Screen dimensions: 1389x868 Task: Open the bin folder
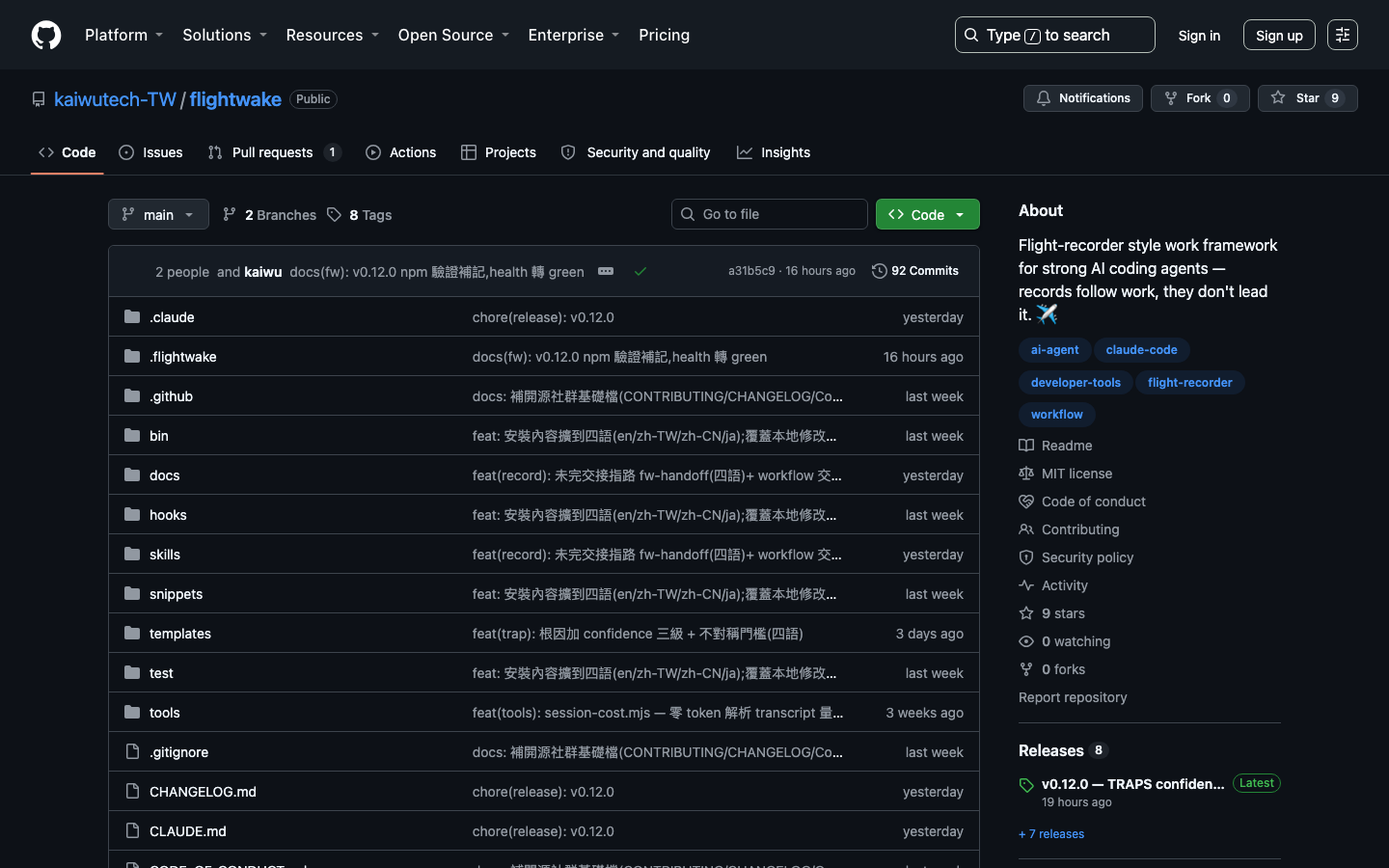[159, 436]
